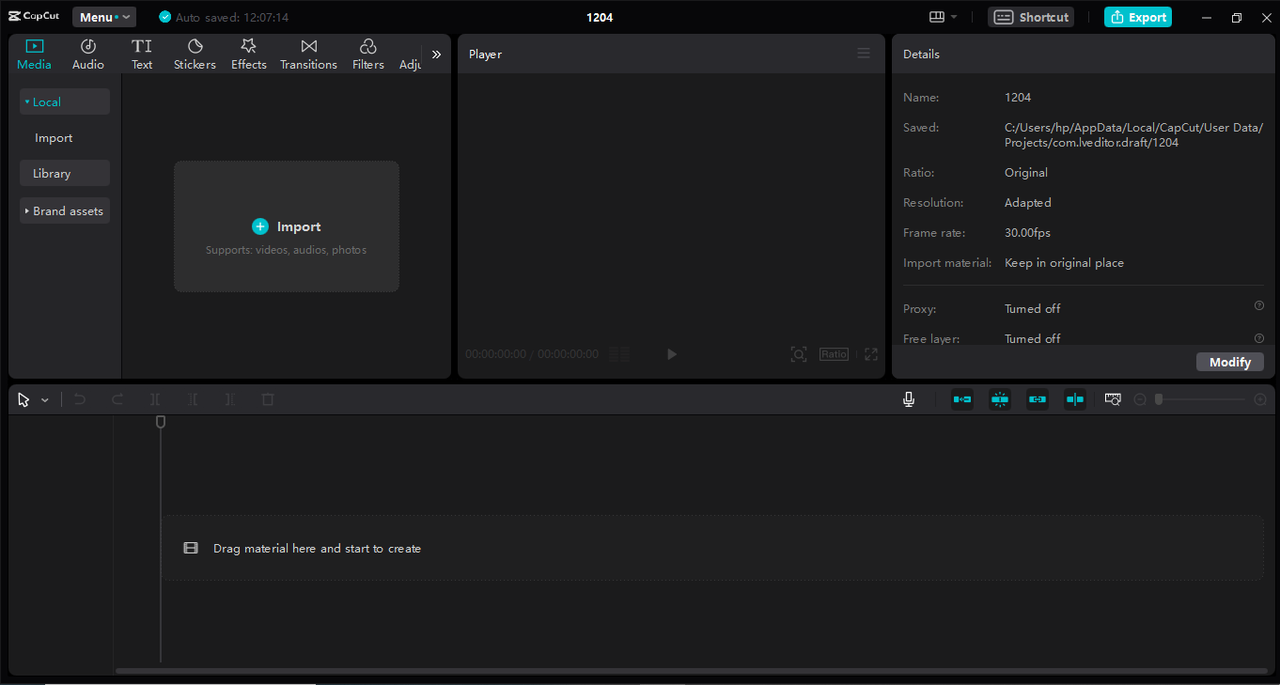Click the Shortcut button
This screenshot has width=1280, height=685.
click(1031, 17)
